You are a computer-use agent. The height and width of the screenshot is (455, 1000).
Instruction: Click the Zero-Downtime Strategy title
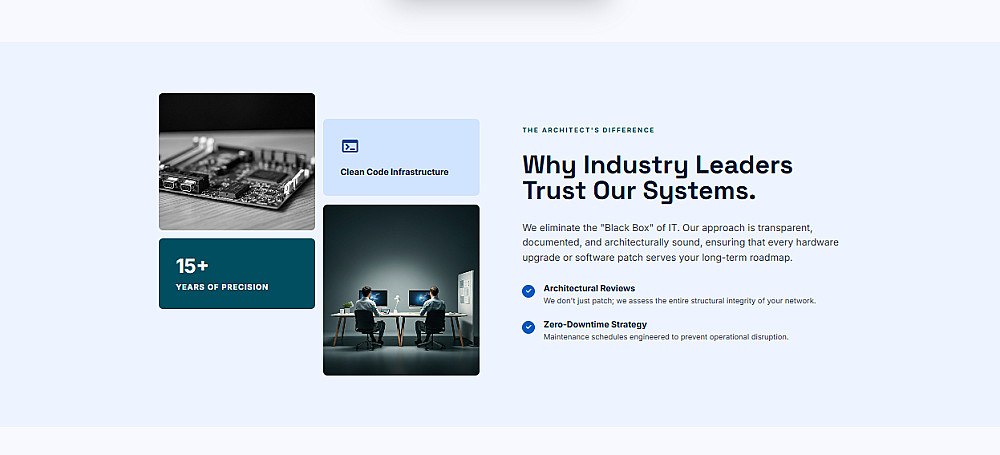tap(595, 325)
